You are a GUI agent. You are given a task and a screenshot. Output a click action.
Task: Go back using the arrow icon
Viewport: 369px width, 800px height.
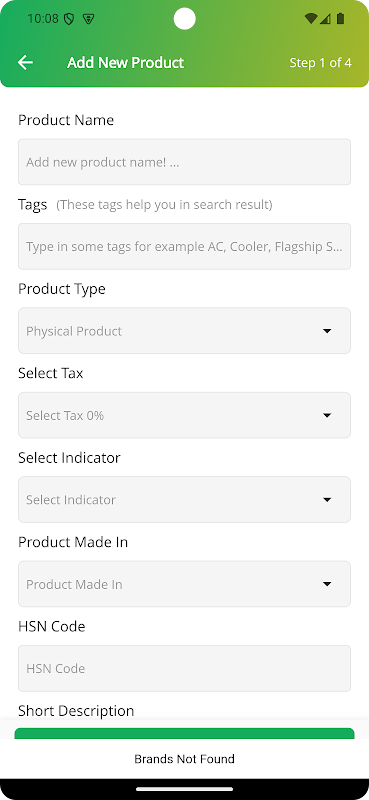(x=25, y=62)
